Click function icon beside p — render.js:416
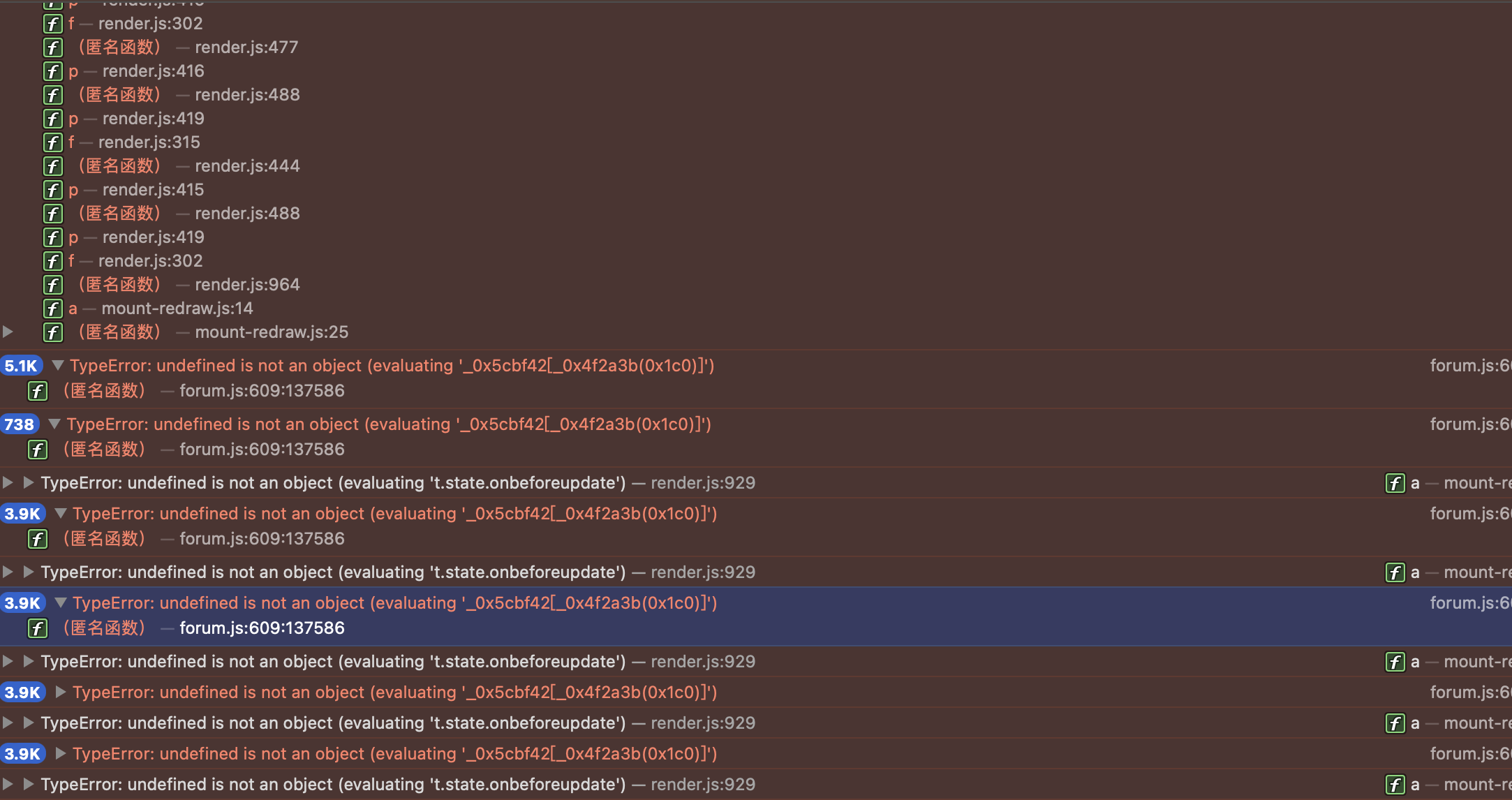1512x800 pixels. pyautogui.click(x=53, y=71)
